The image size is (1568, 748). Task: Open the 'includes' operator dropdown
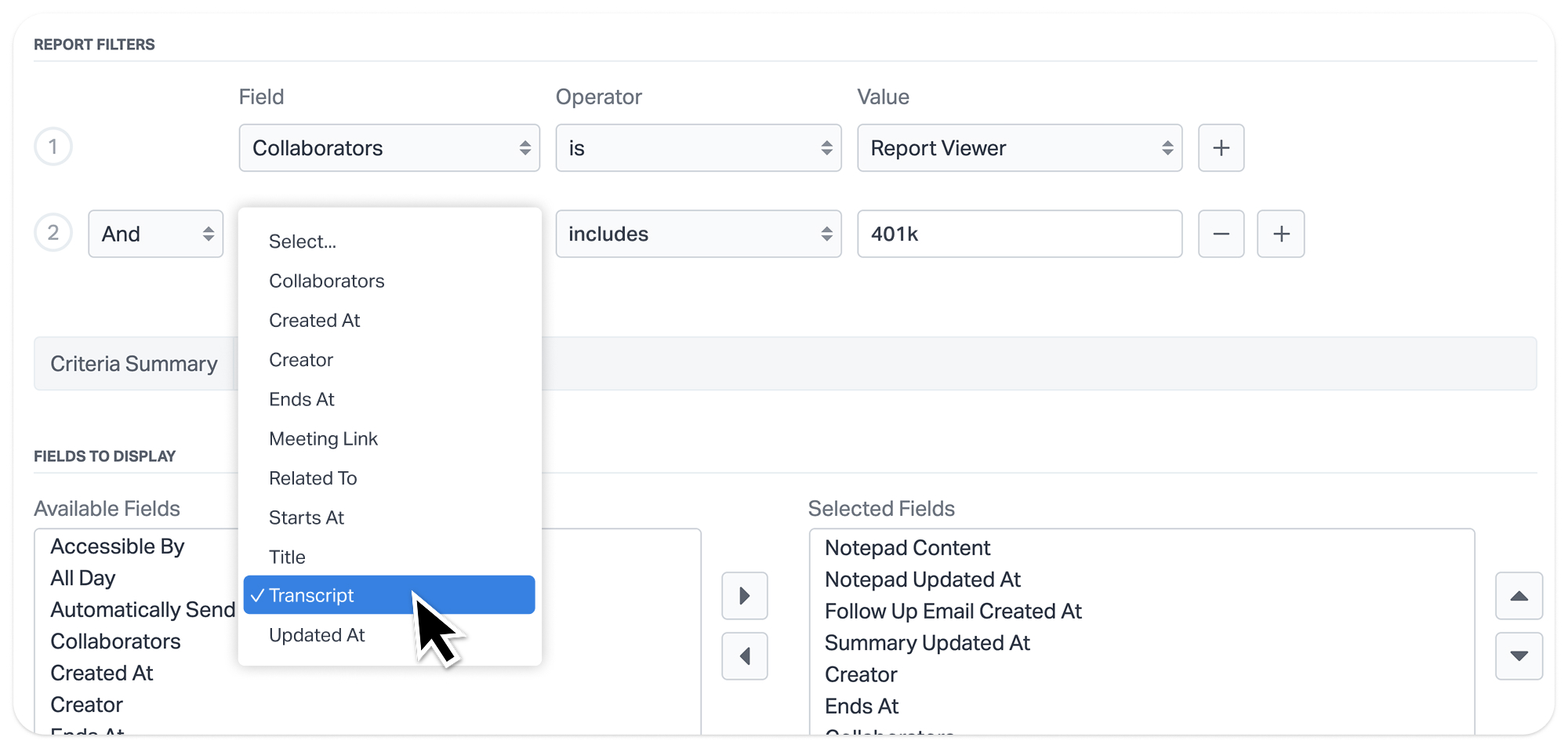pyautogui.click(x=698, y=234)
